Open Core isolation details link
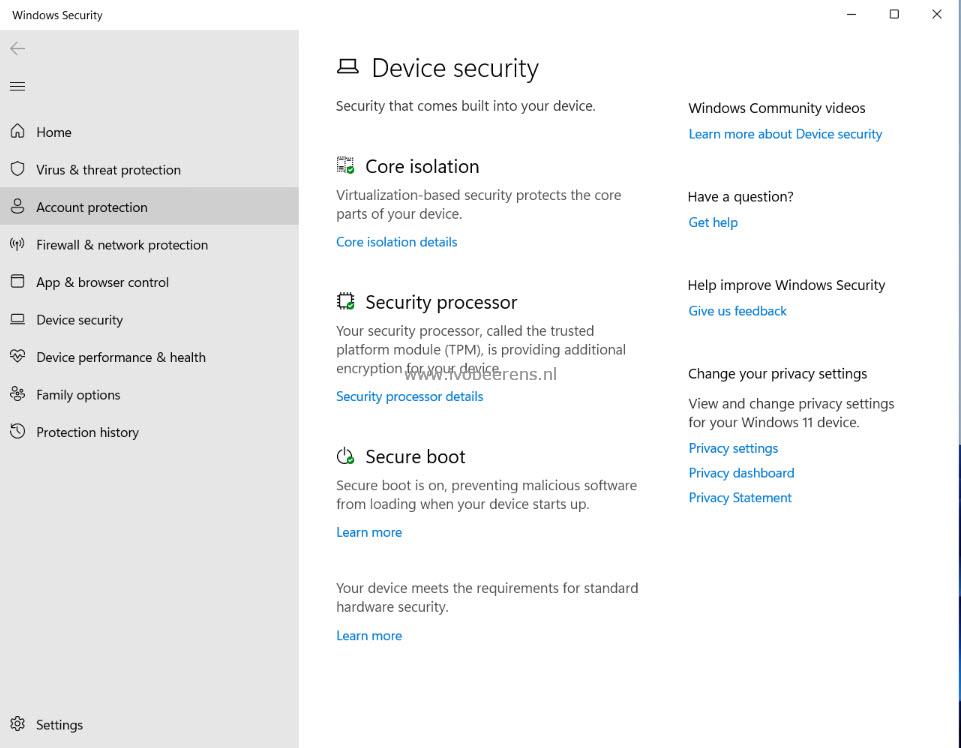The image size is (961, 748). coord(397,242)
